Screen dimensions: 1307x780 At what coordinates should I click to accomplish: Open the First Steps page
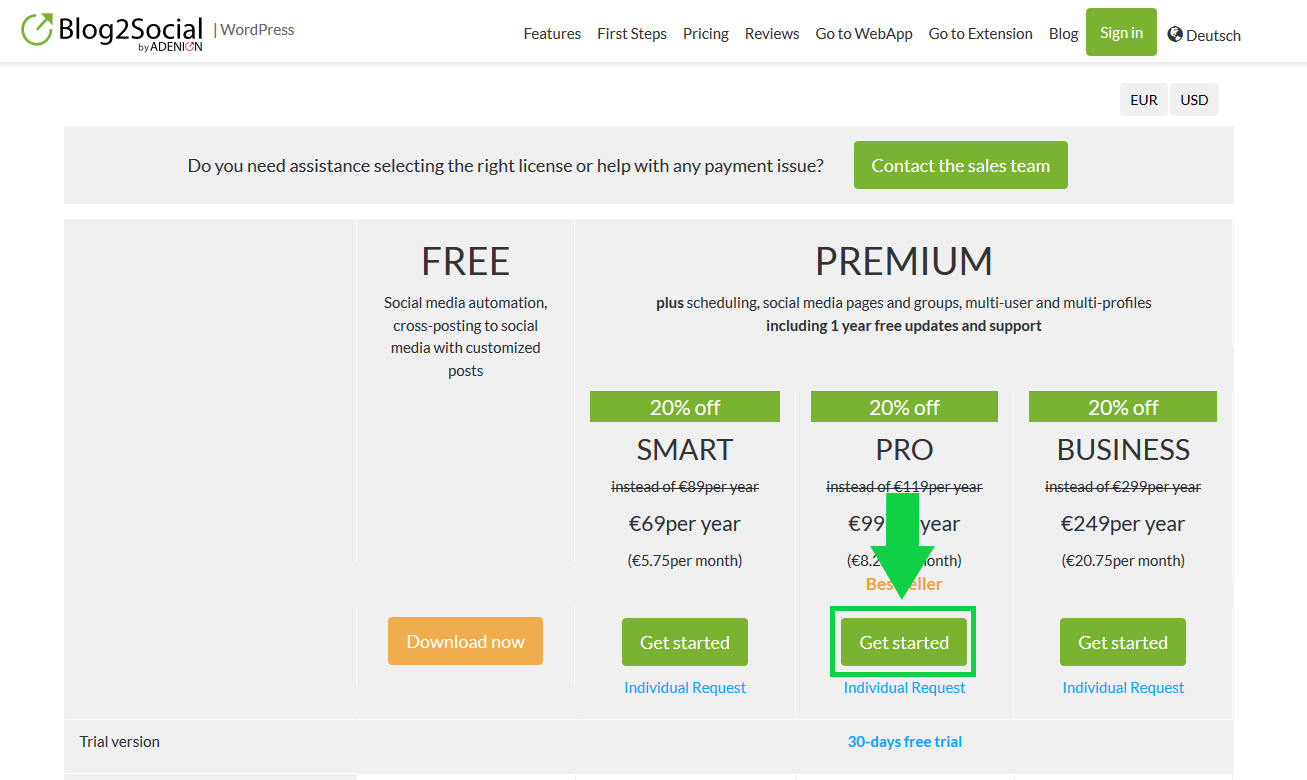[x=632, y=33]
